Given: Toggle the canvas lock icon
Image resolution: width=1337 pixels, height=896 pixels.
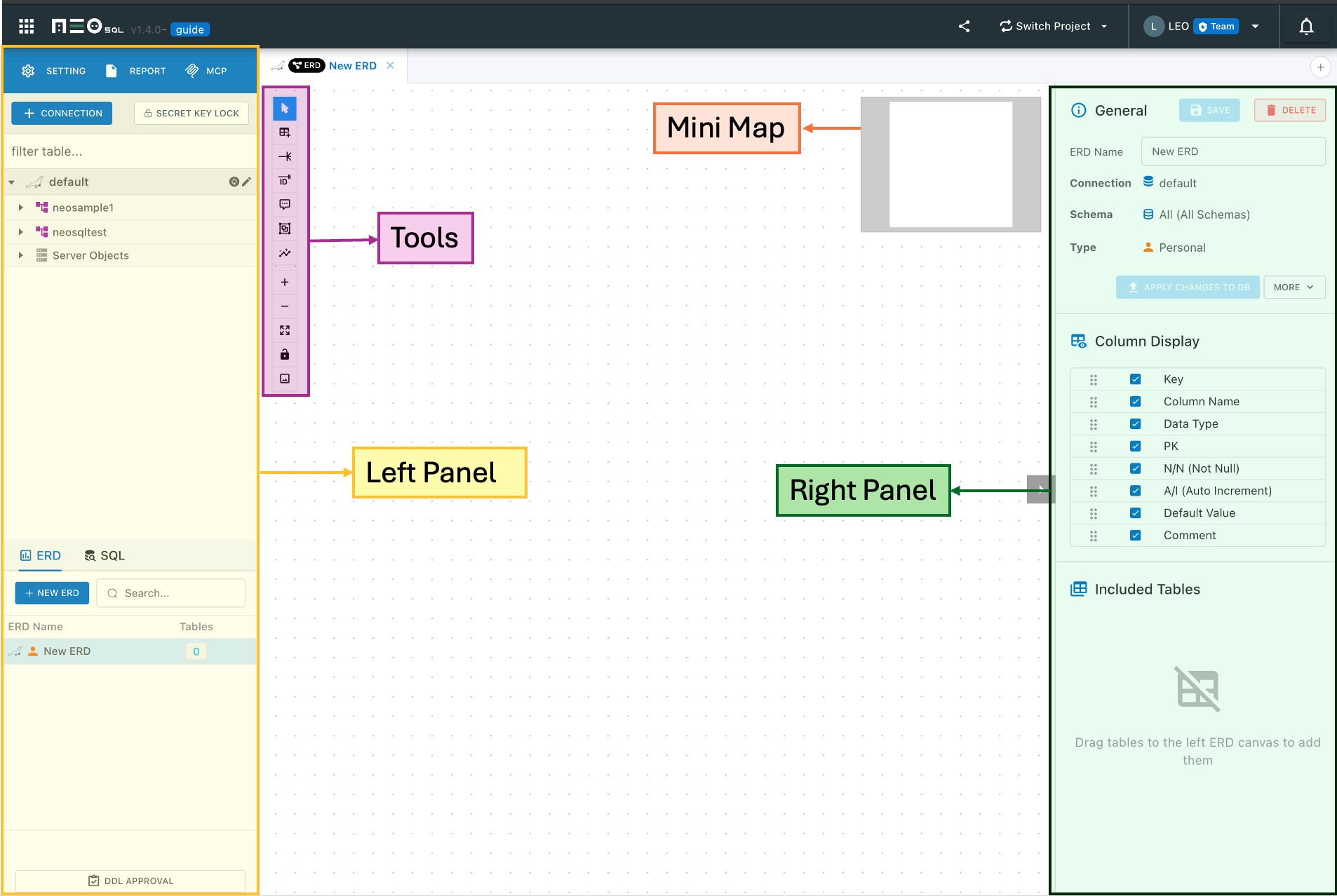Looking at the screenshot, I should coord(285,355).
